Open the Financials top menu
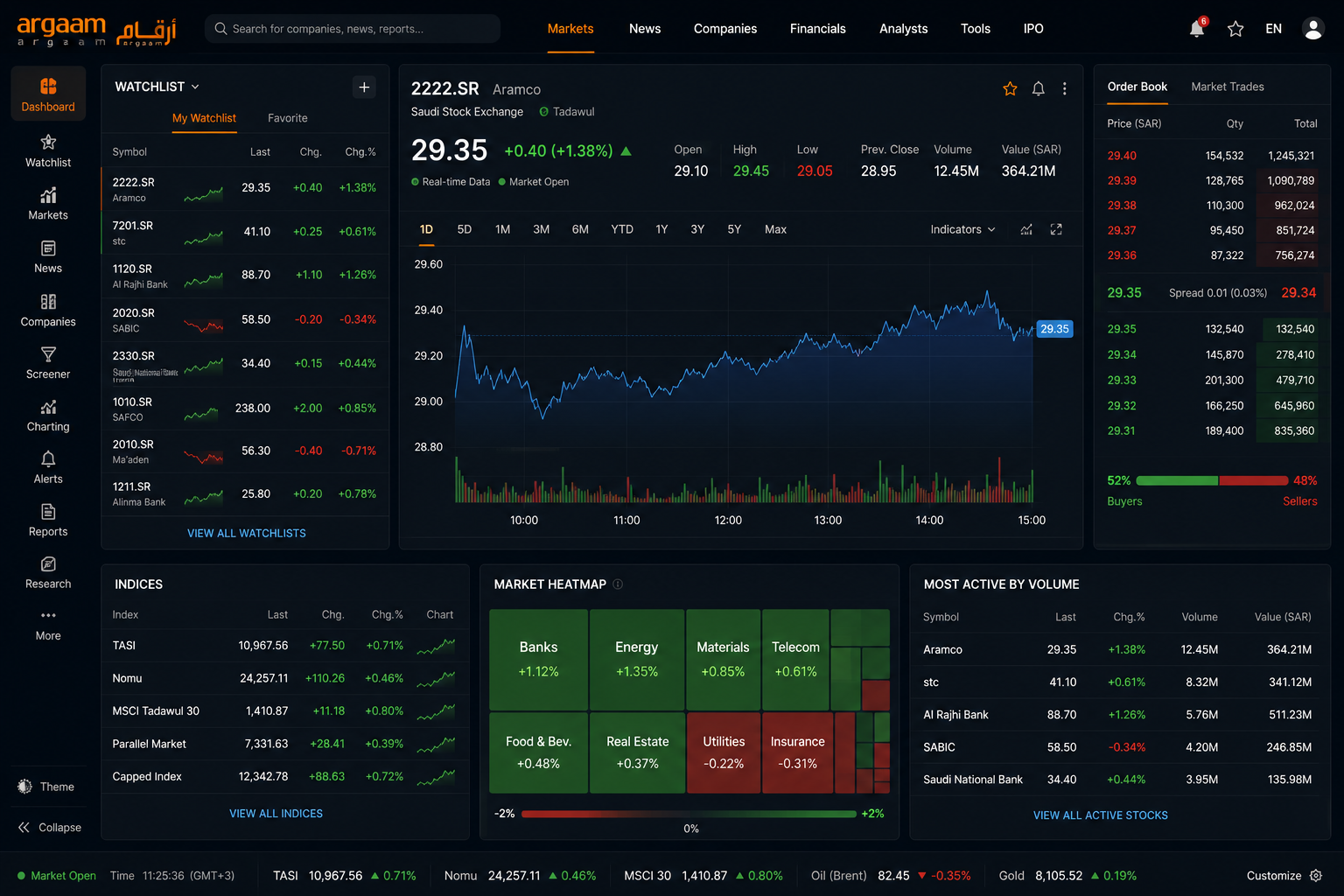The width and height of the screenshot is (1344, 896). pyautogui.click(x=818, y=29)
